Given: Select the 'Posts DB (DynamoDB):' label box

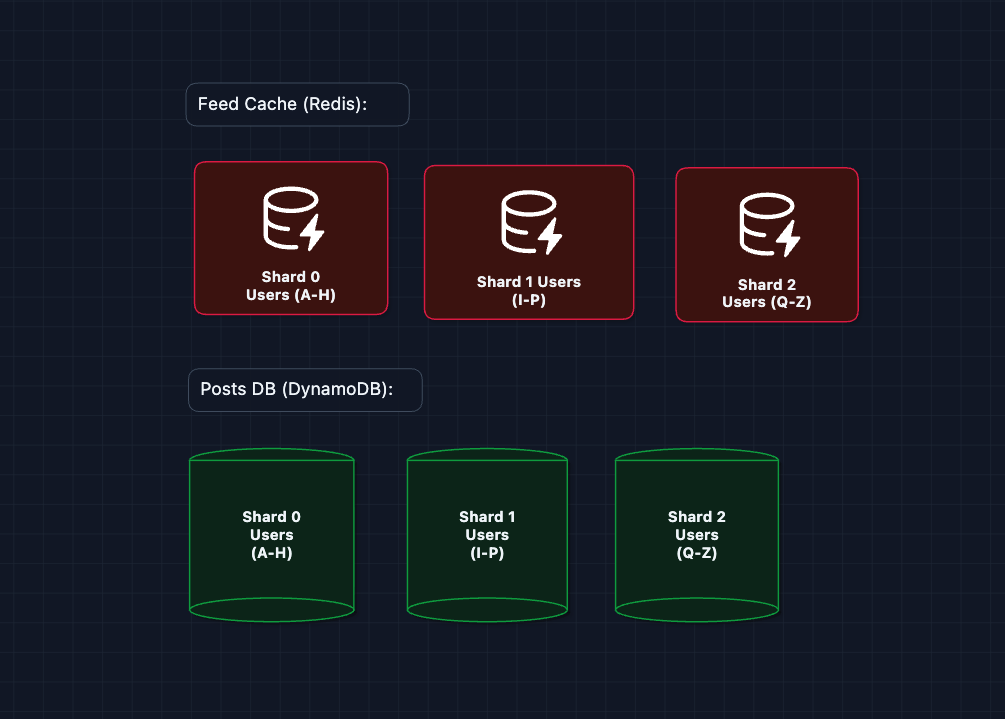Looking at the screenshot, I should 305,390.
